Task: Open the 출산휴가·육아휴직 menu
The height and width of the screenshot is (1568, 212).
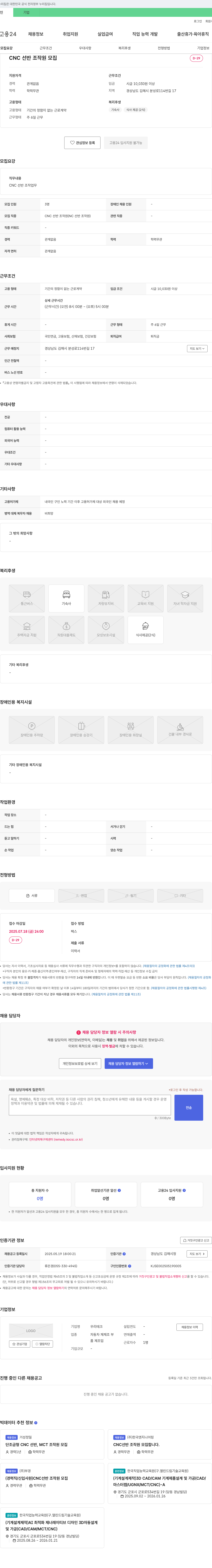Action: pos(193,34)
